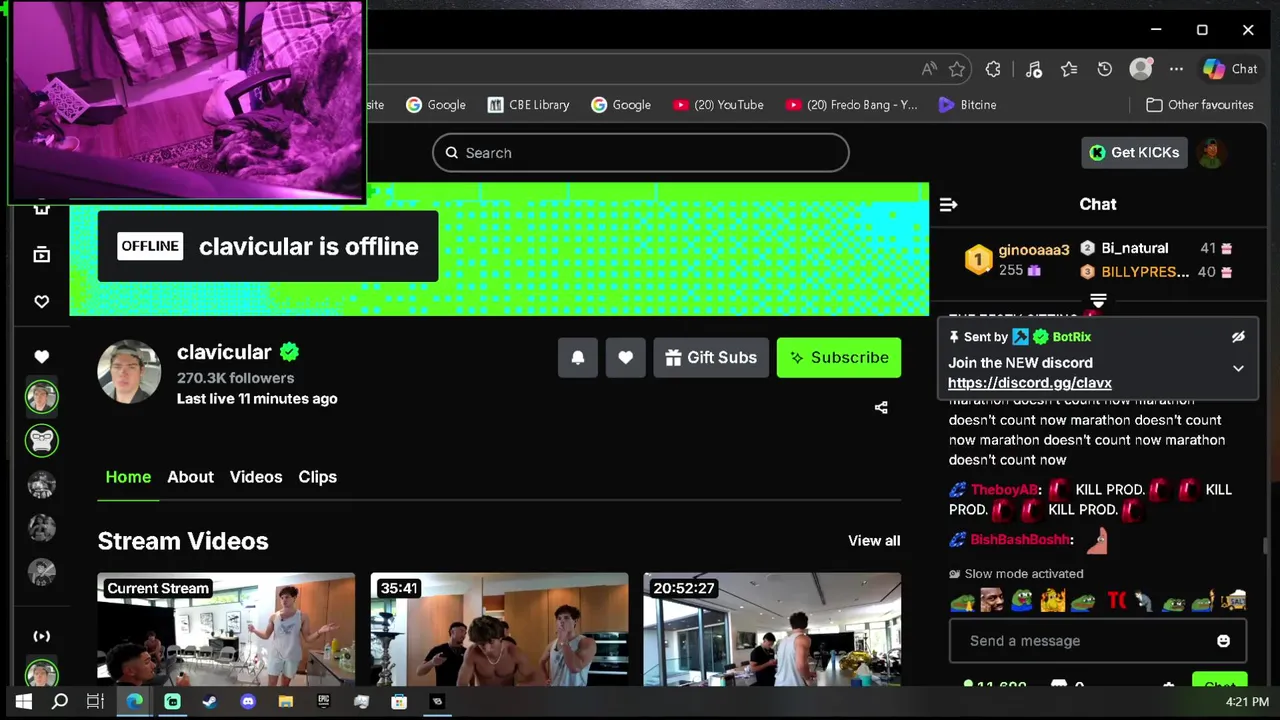Image resolution: width=1280 pixels, height=720 pixels.
Task: Hide the pinned BotRix message with eye icon
Action: tap(1238, 337)
